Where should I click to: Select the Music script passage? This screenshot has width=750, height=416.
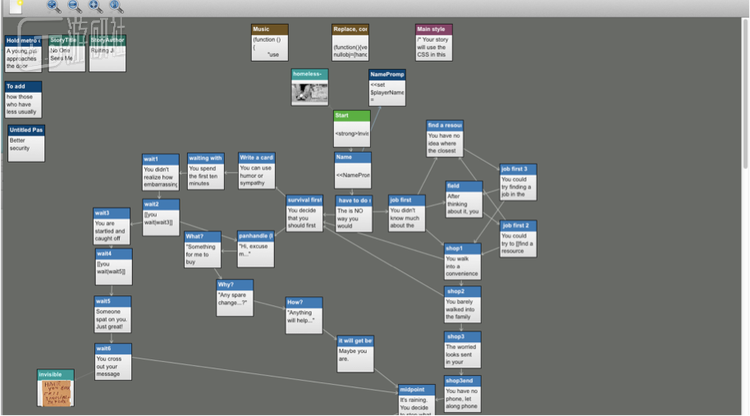269,43
